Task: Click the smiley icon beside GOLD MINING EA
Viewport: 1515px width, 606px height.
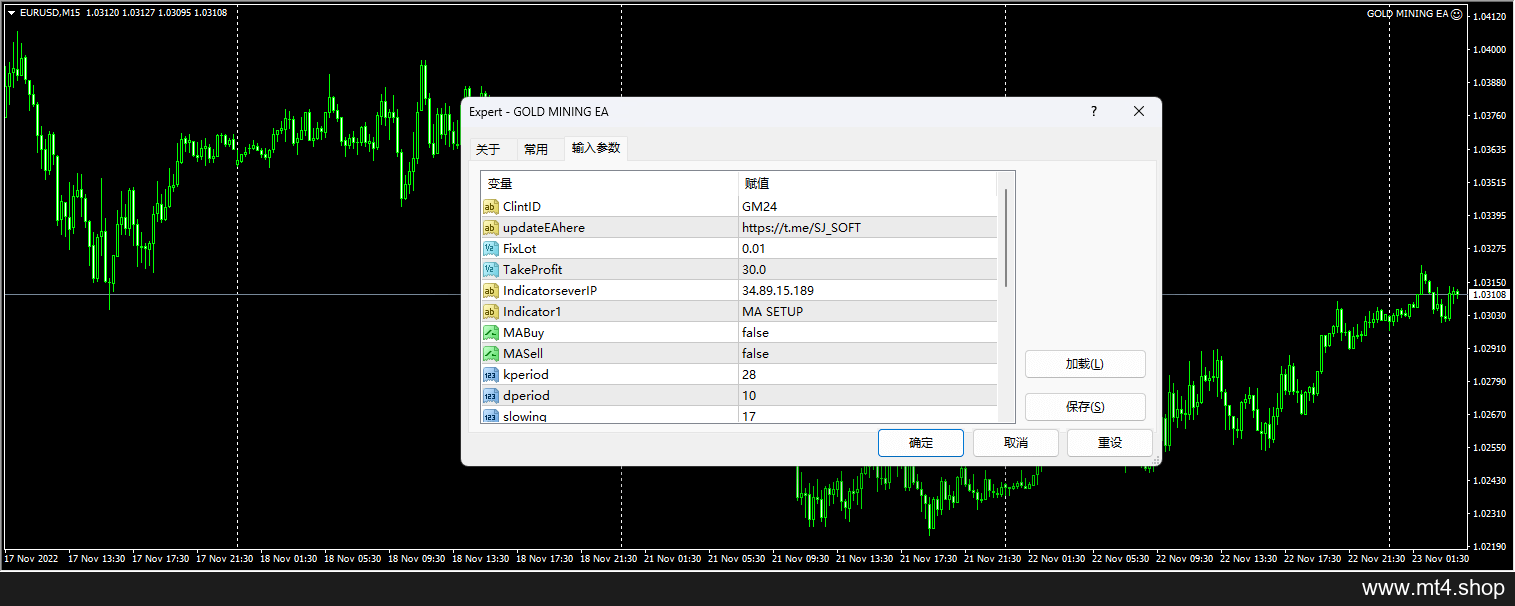Action: point(1457,14)
